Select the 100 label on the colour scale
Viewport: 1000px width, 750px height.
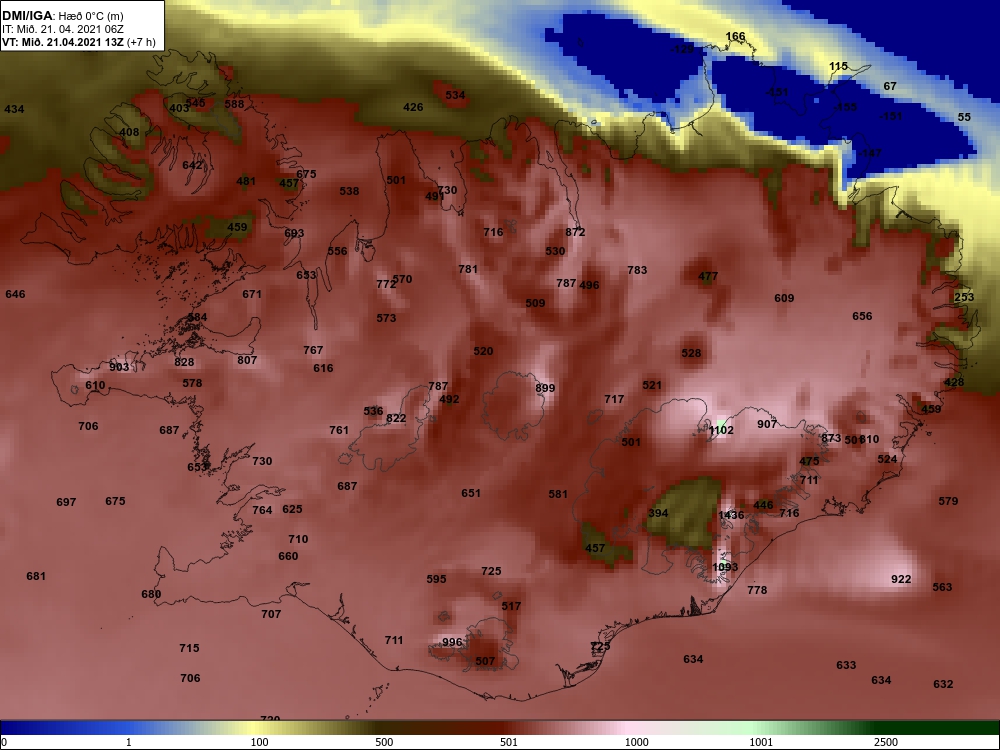(260, 742)
